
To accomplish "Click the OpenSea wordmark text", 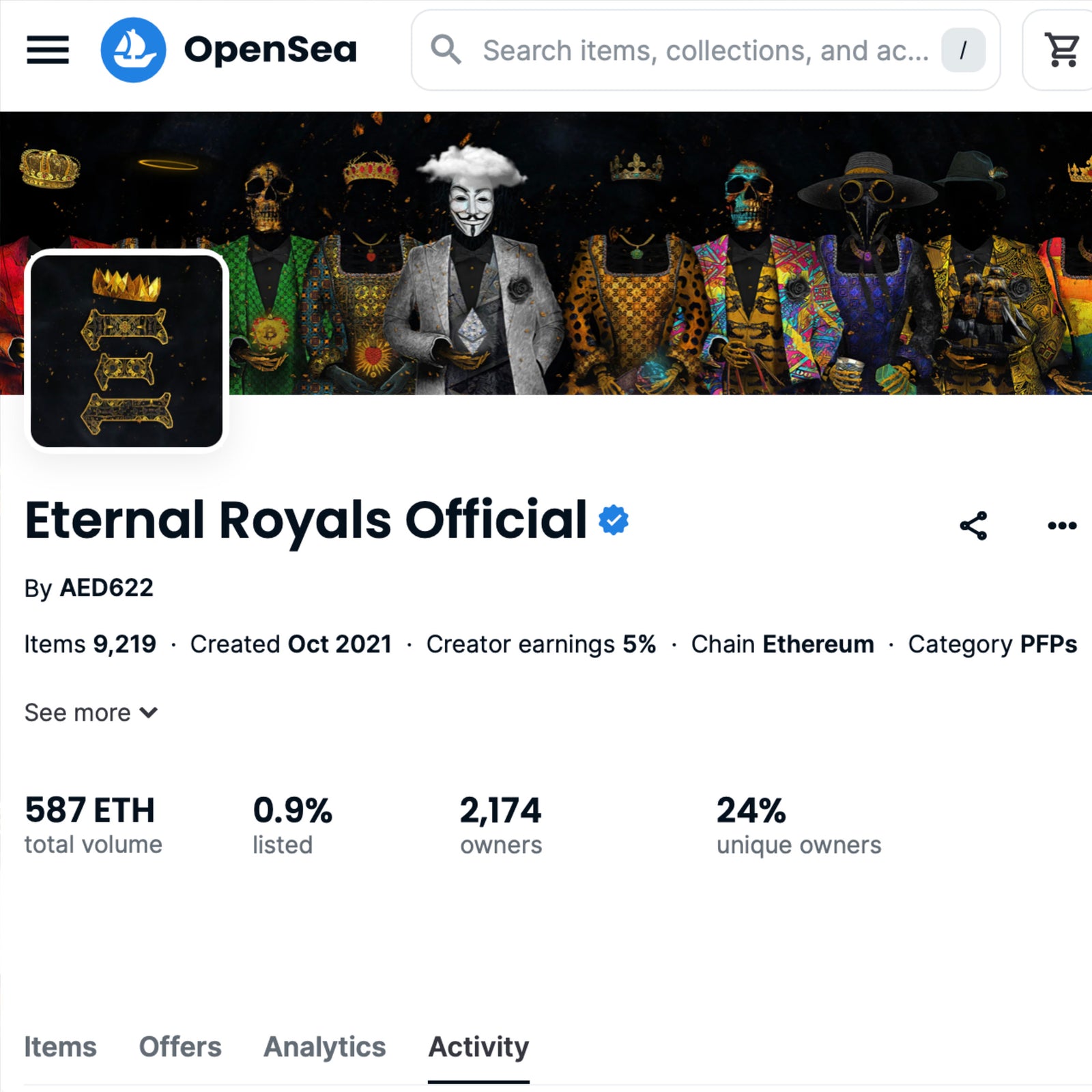I will tap(270, 50).
